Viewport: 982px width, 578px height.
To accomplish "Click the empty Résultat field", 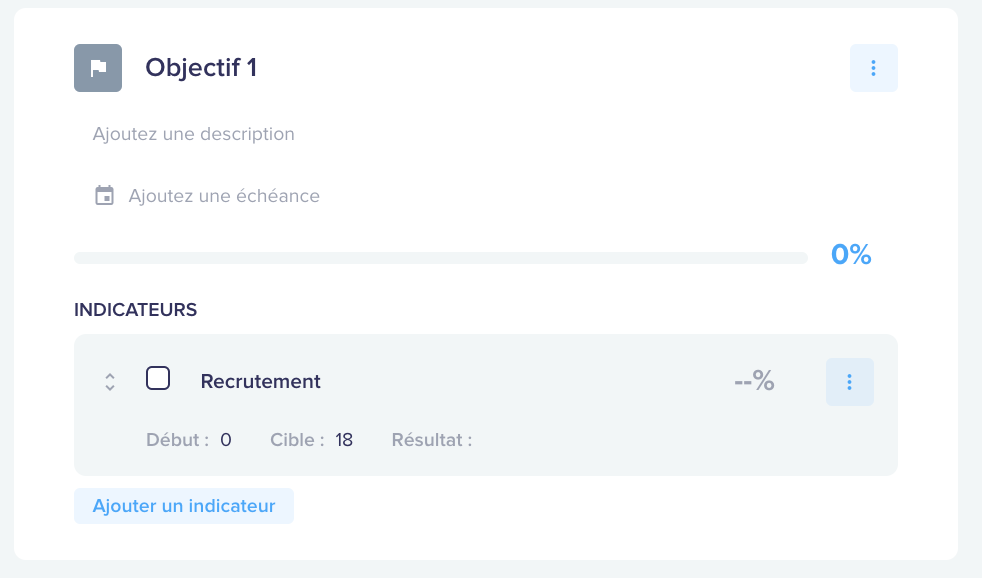I will coord(495,440).
